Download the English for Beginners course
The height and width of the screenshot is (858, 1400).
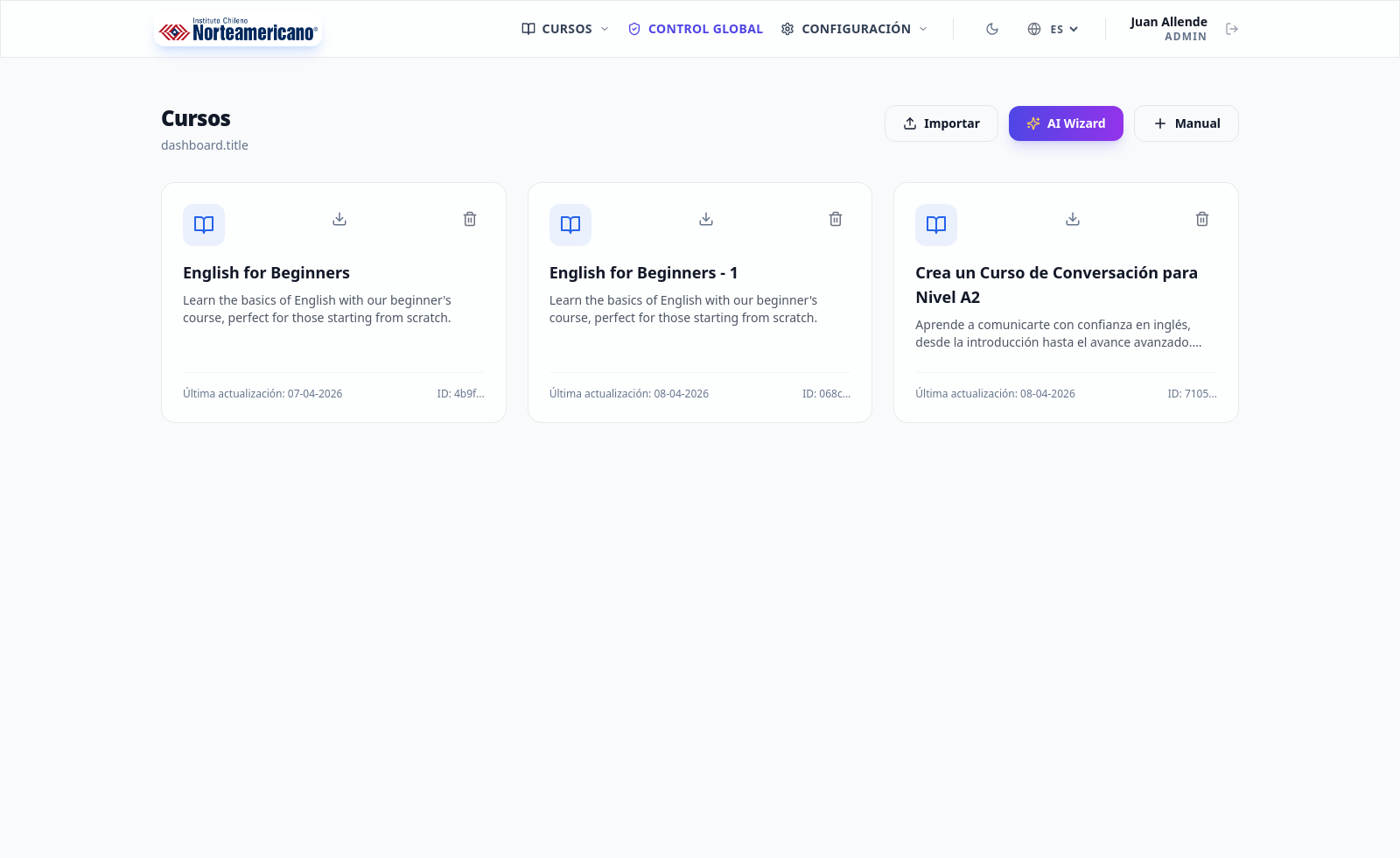point(339,219)
